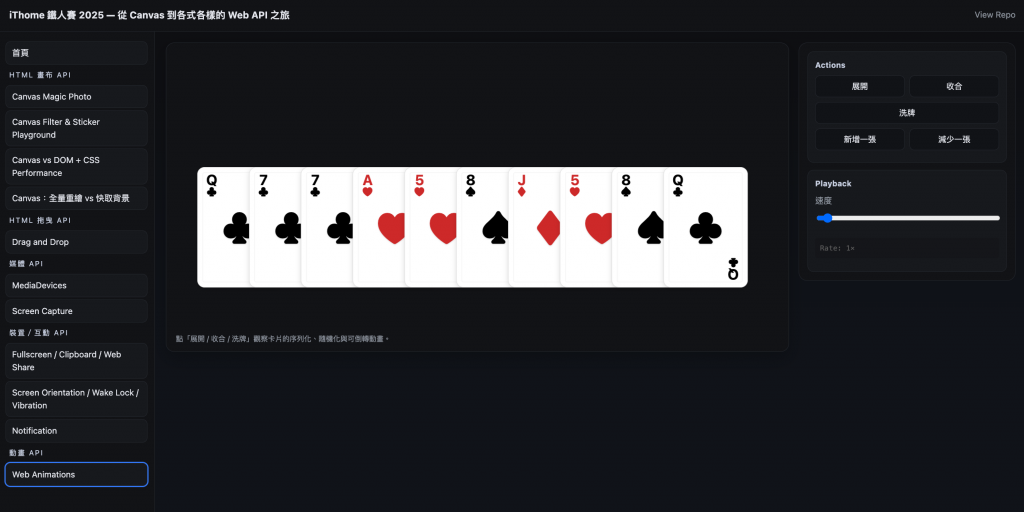Click the 收合 button
This screenshot has width=1024, height=512.
tap(953, 86)
